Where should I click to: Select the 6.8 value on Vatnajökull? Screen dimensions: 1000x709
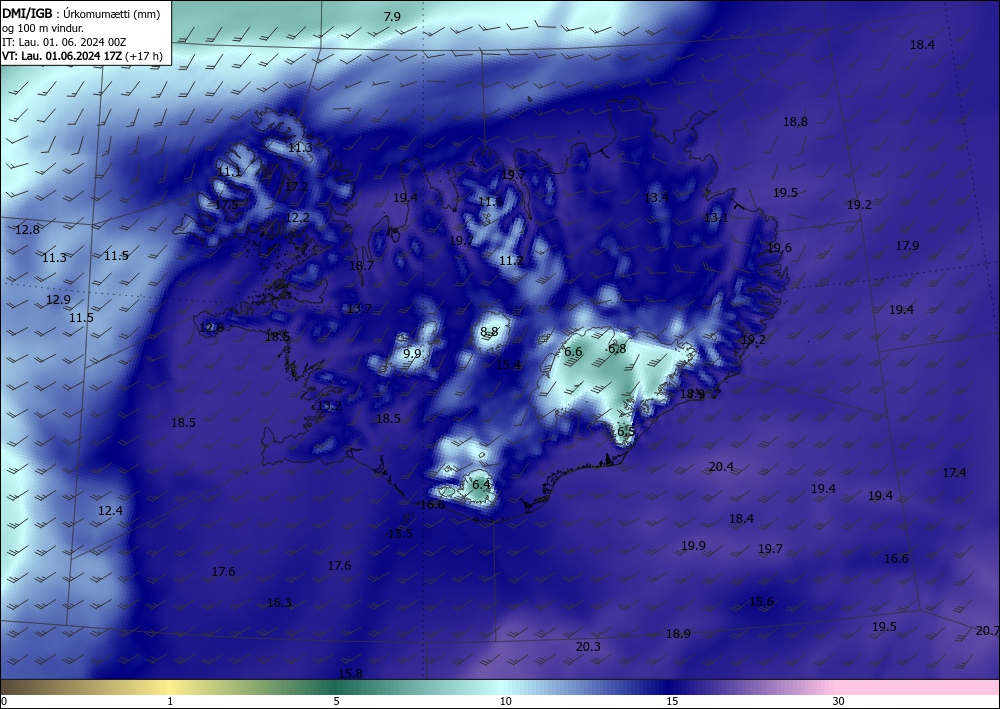coord(617,348)
